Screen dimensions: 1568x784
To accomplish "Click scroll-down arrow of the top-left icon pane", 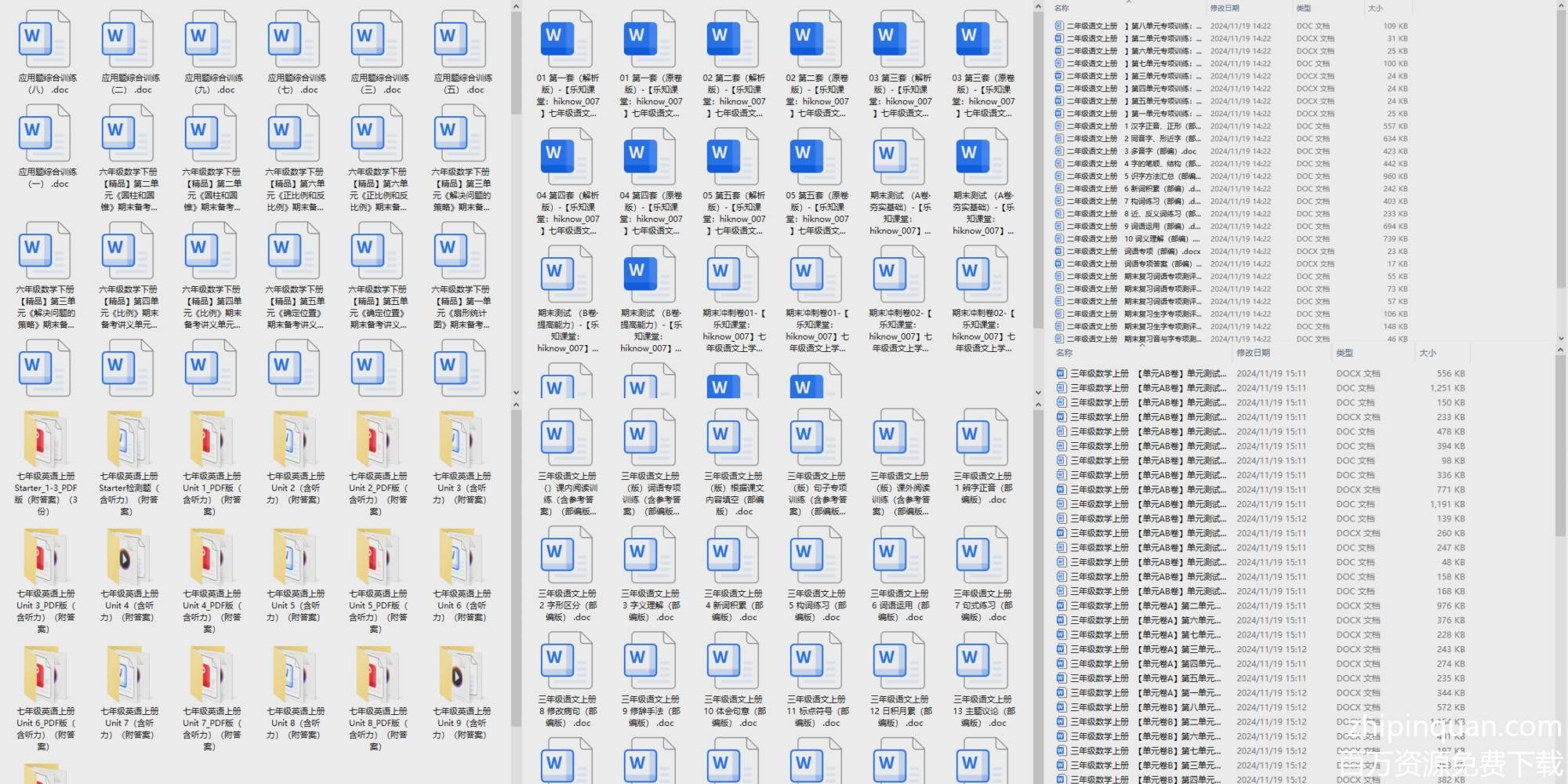I will tap(516, 392).
